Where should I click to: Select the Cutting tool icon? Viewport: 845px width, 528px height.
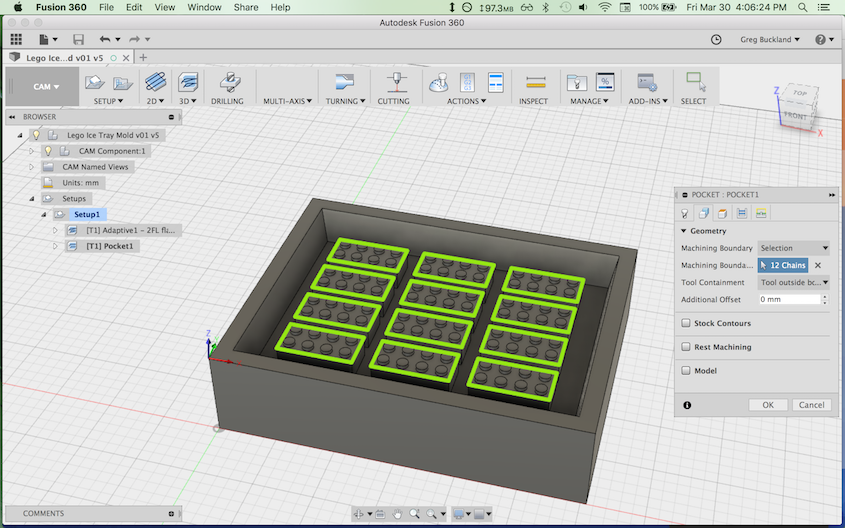pyautogui.click(x=397, y=82)
